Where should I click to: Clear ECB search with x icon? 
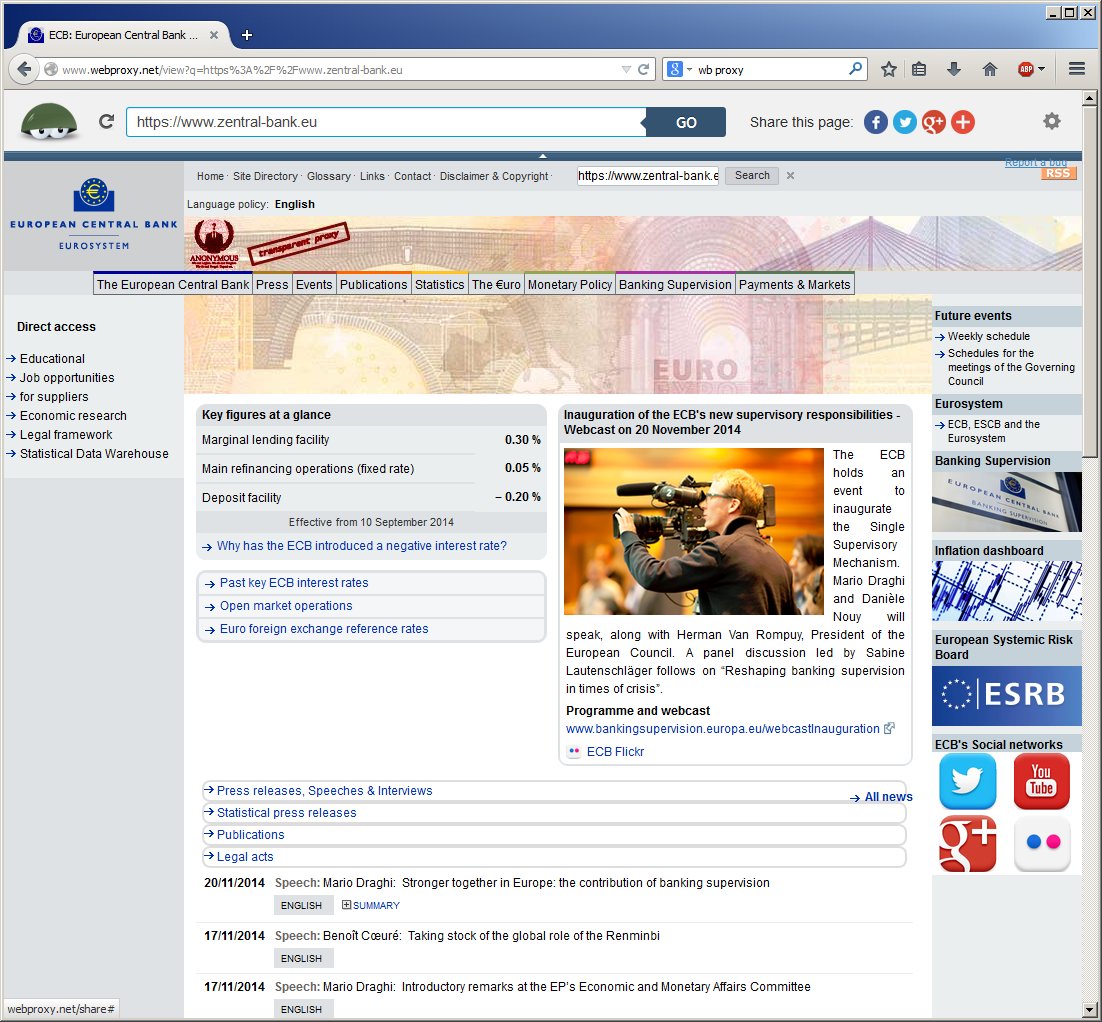click(x=790, y=176)
